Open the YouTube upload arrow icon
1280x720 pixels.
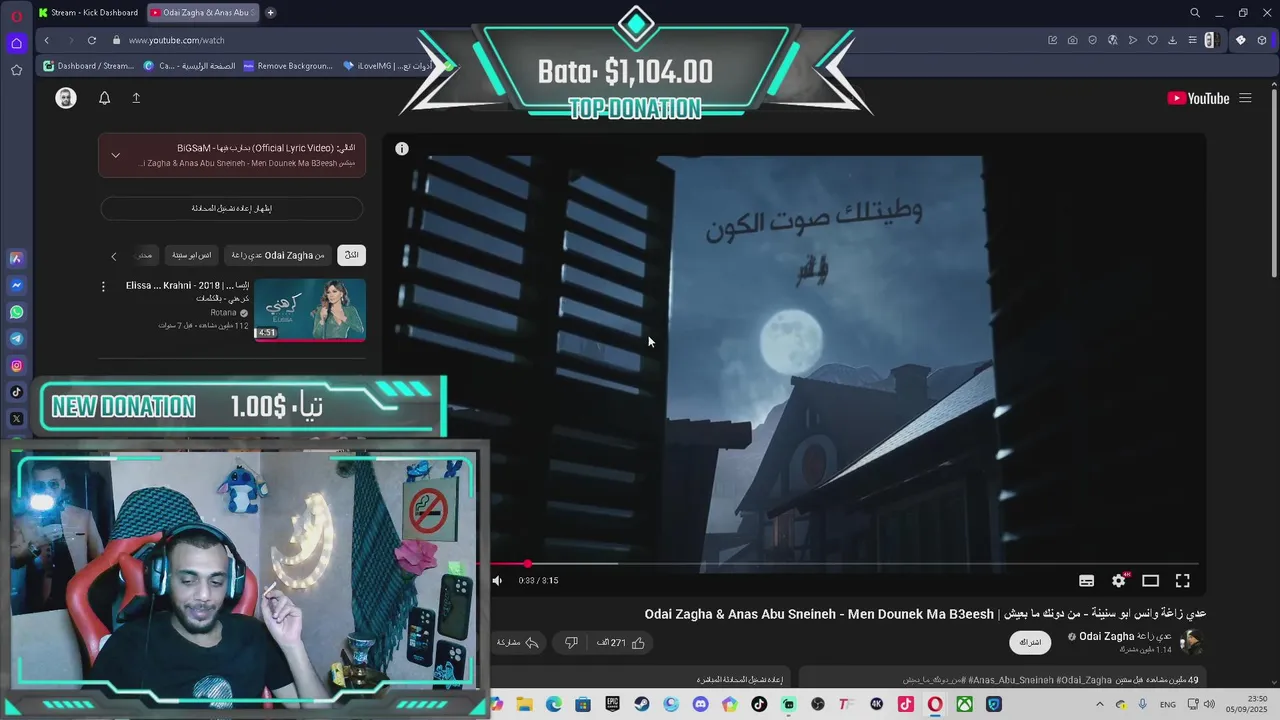136,98
